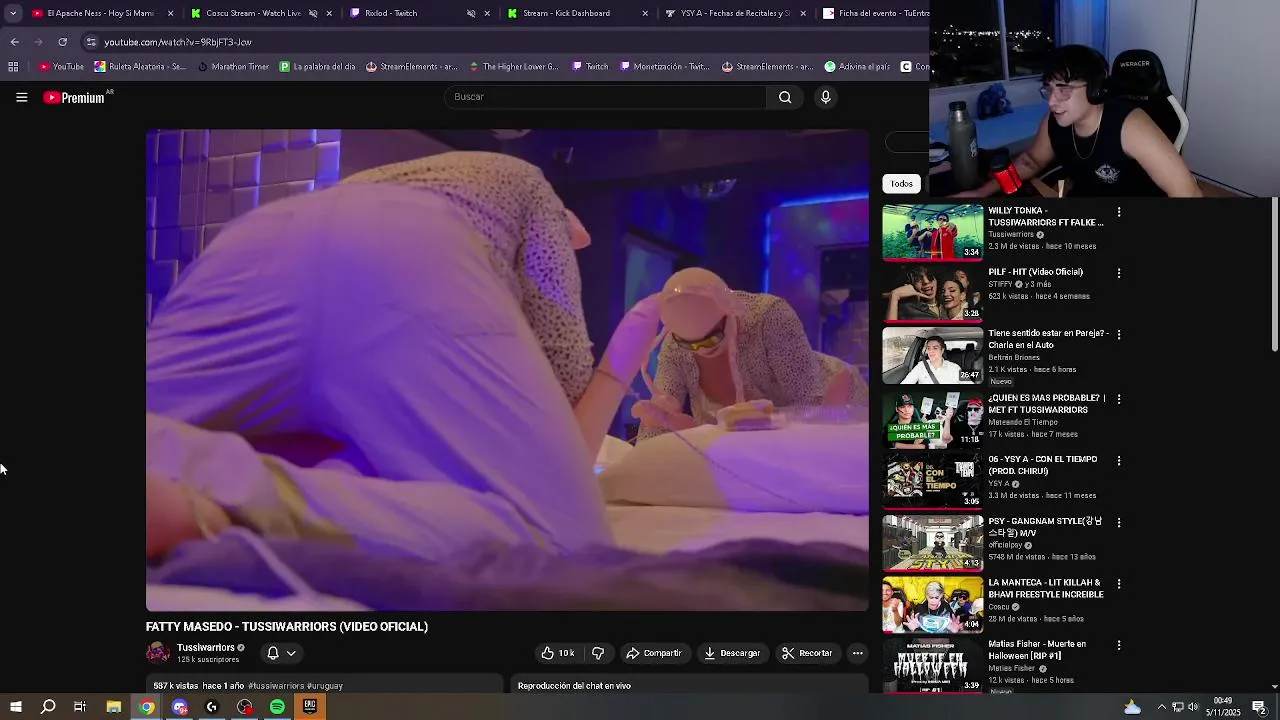Select the Todos filter chip
Image resolution: width=1280 pixels, height=720 pixels.
pos(902,184)
